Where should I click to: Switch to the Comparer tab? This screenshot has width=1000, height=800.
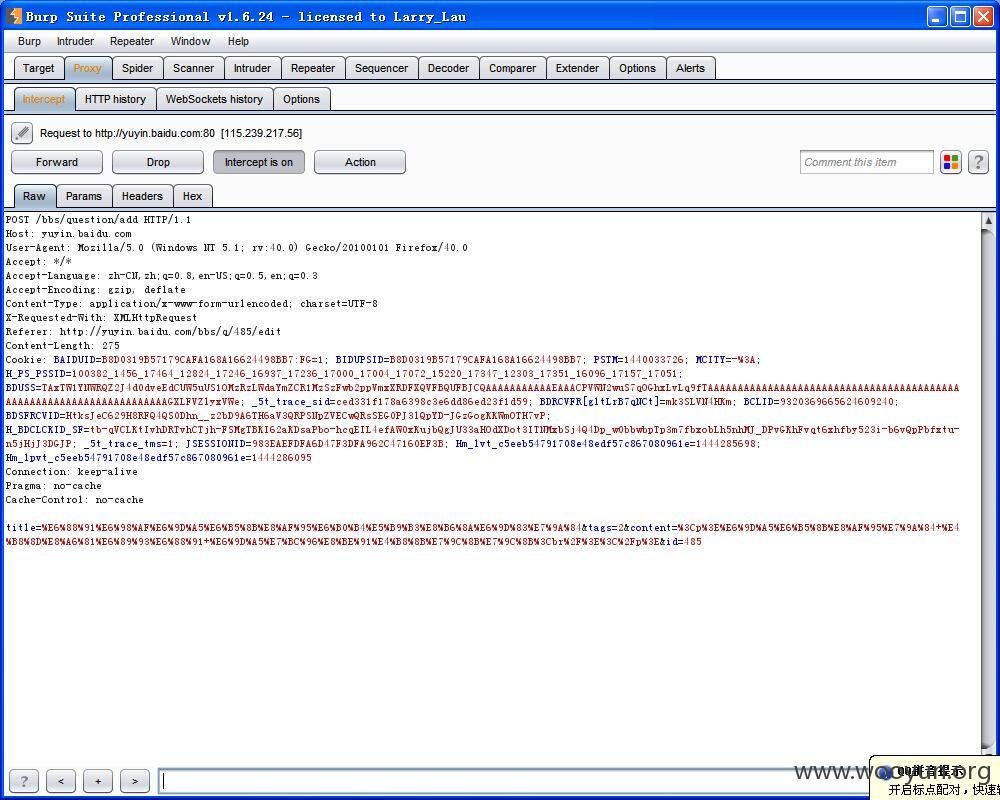coord(512,68)
